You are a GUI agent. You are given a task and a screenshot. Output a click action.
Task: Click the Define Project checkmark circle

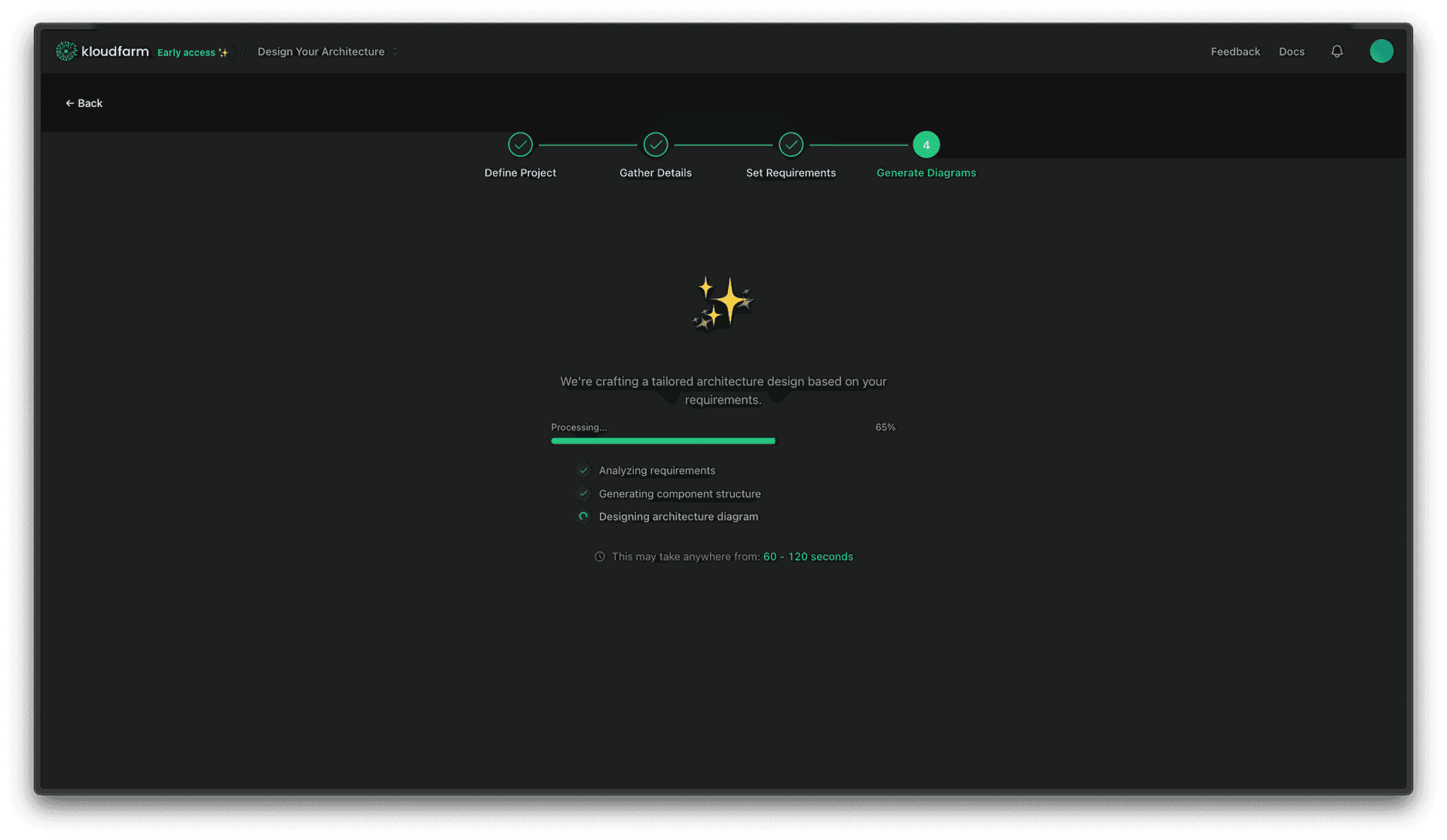click(x=520, y=145)
